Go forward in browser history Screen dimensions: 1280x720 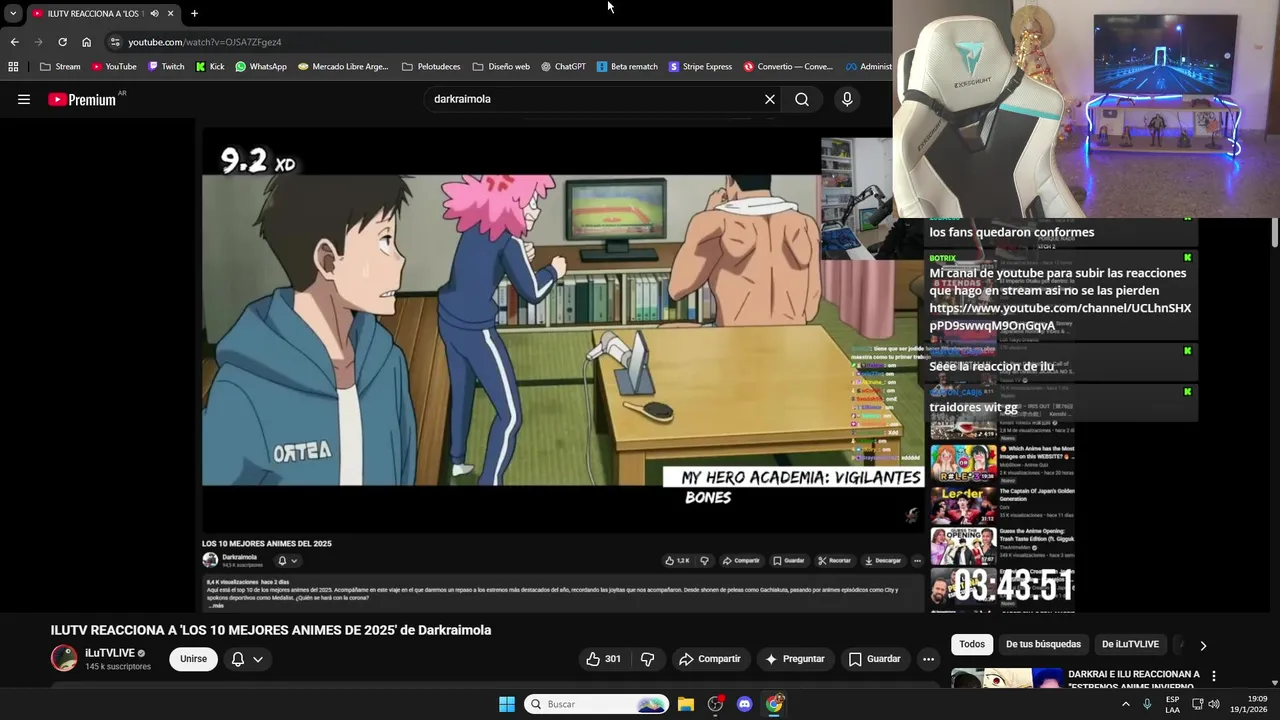[x=39, y=42]
